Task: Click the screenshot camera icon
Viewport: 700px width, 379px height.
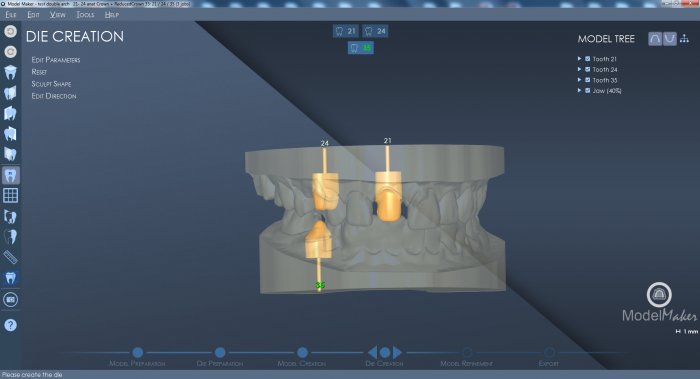Action: [x=10, y=299]
